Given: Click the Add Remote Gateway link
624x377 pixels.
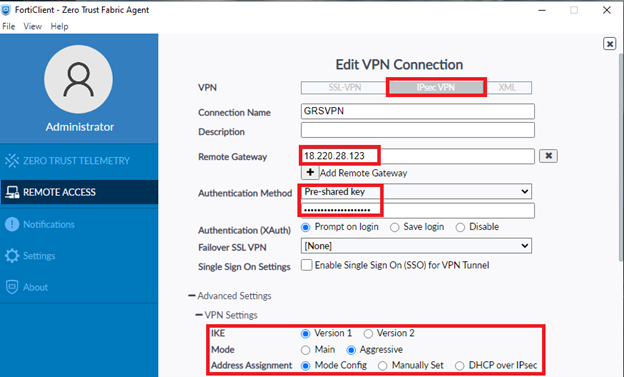Looking at the screenshot, I should (364, 173).
